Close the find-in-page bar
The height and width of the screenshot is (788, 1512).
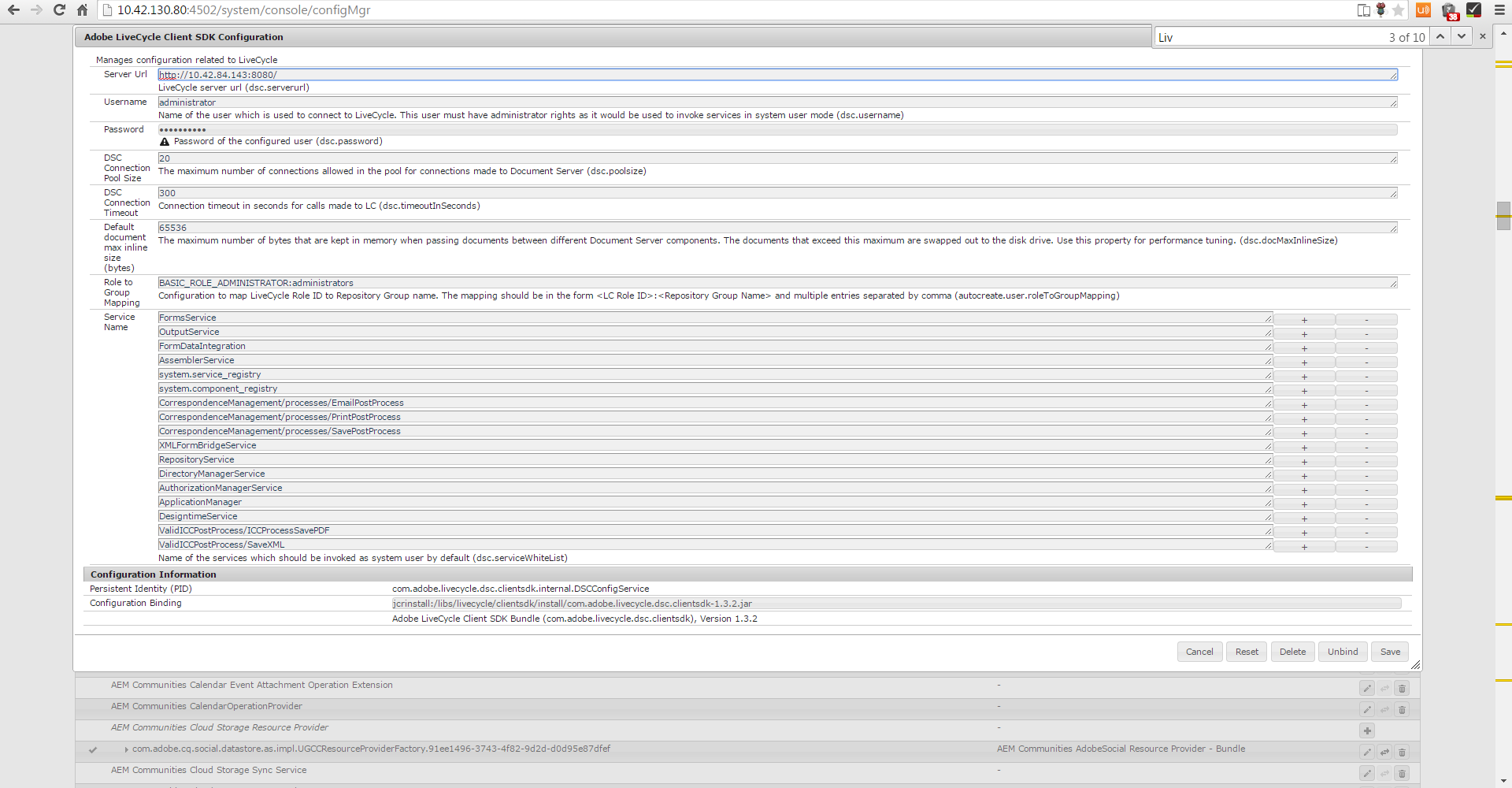coord(1482,36)
